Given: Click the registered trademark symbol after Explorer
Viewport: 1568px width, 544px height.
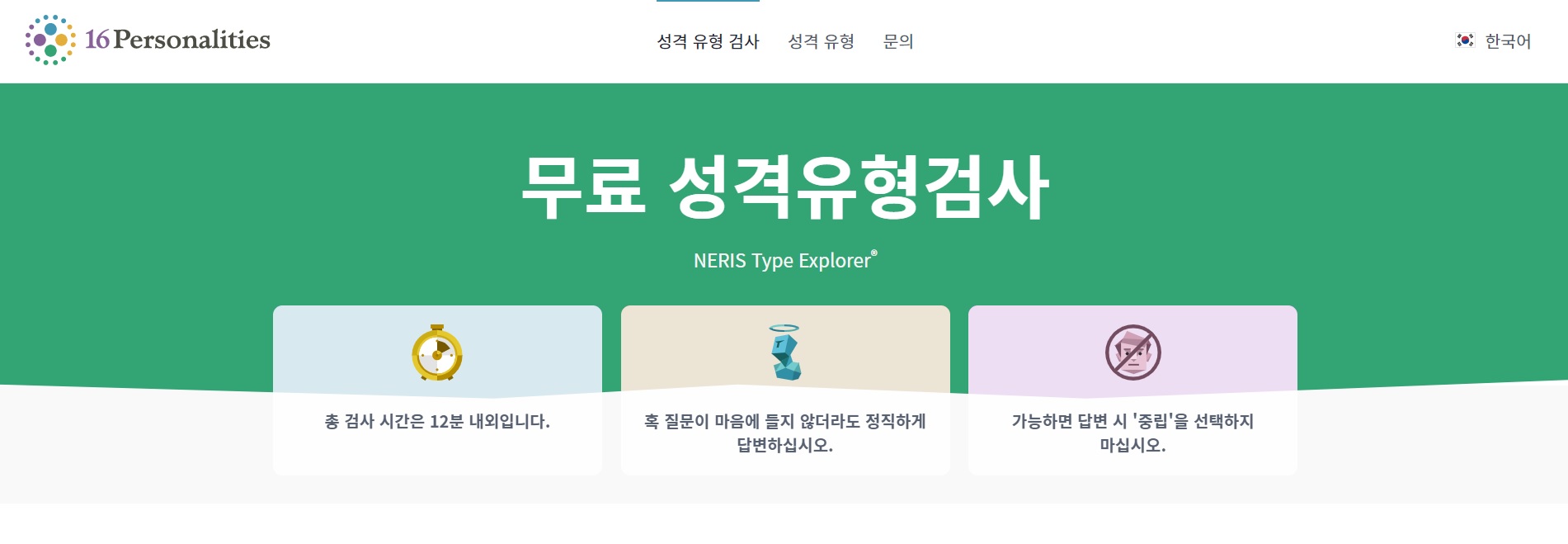Looking at the screenshot, I should pyautogui.click(x=876, y=251).
